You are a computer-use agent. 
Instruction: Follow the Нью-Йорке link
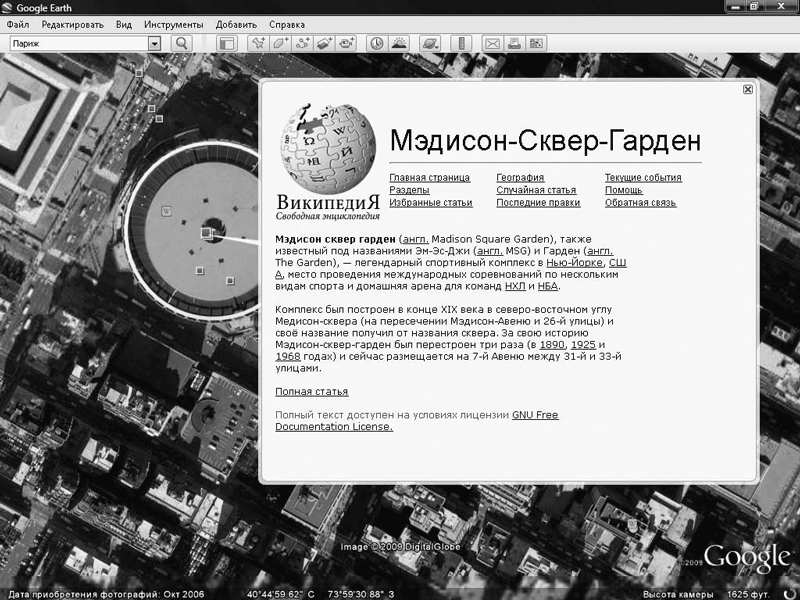[x=574, y=262]
